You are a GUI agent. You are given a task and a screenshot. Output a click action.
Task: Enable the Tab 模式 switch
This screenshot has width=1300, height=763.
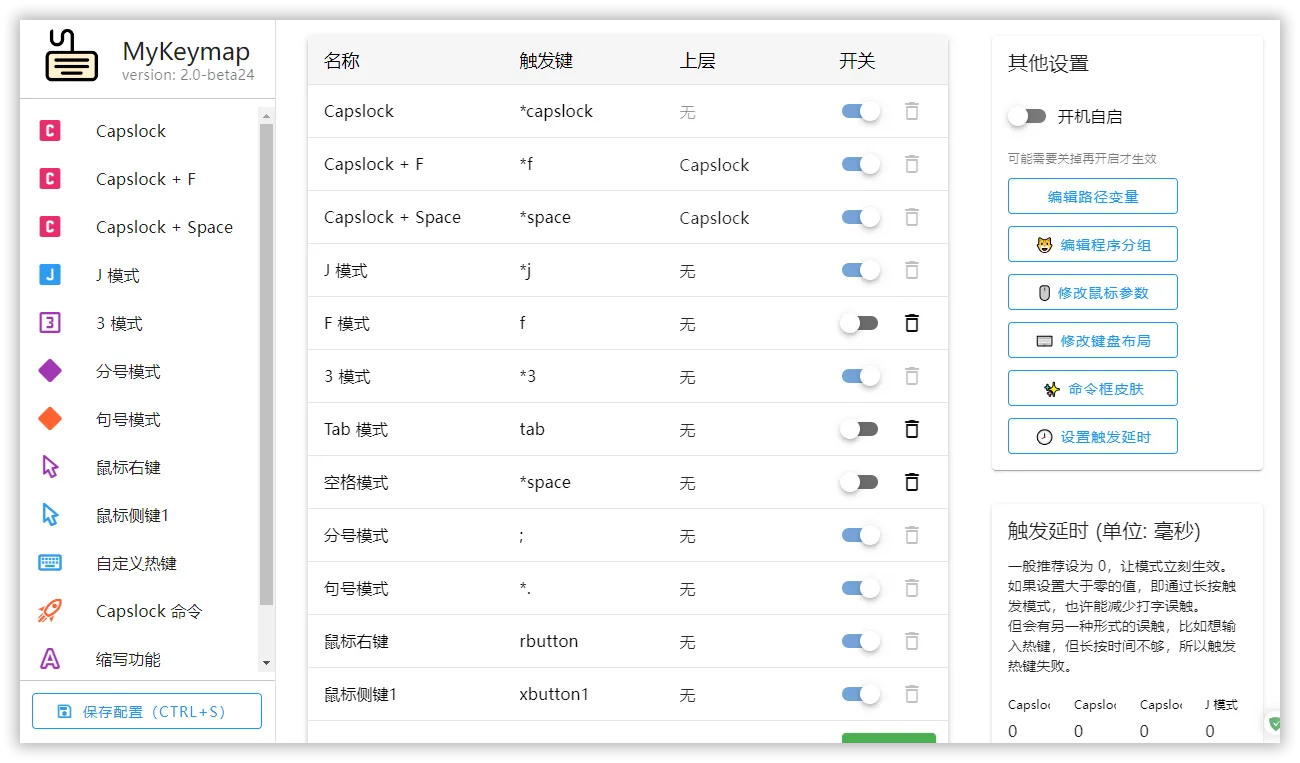coord(859,429)
